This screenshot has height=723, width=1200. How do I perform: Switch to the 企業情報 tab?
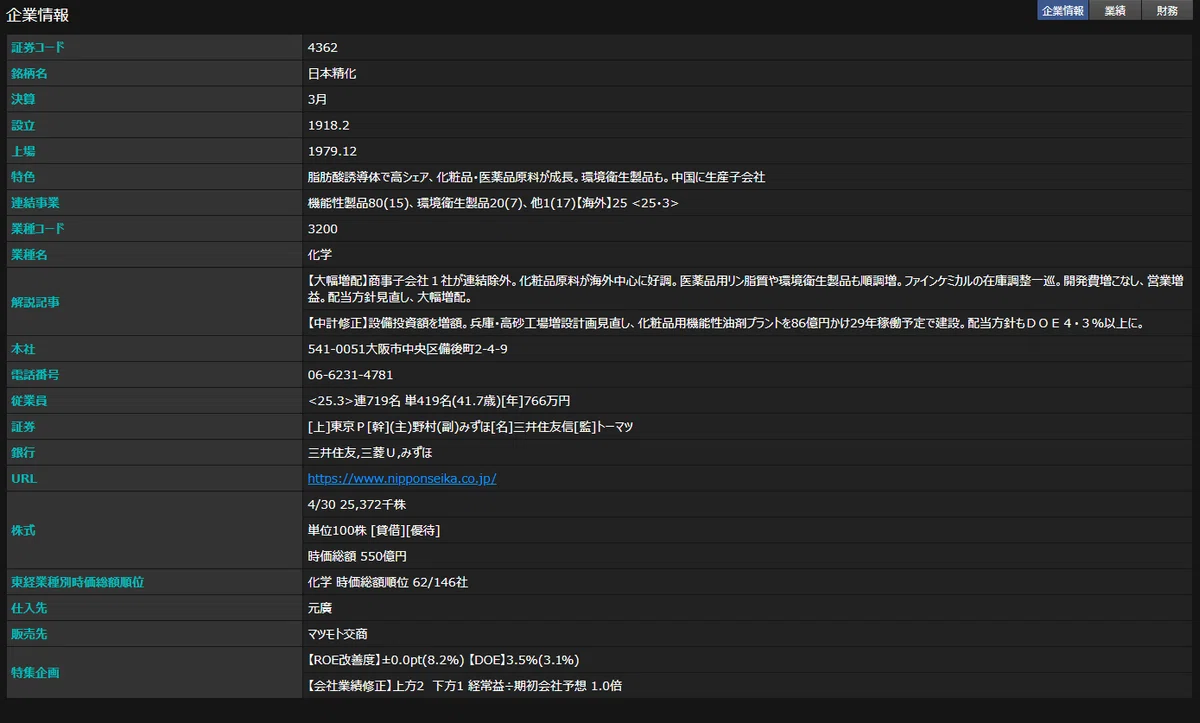1062,11
